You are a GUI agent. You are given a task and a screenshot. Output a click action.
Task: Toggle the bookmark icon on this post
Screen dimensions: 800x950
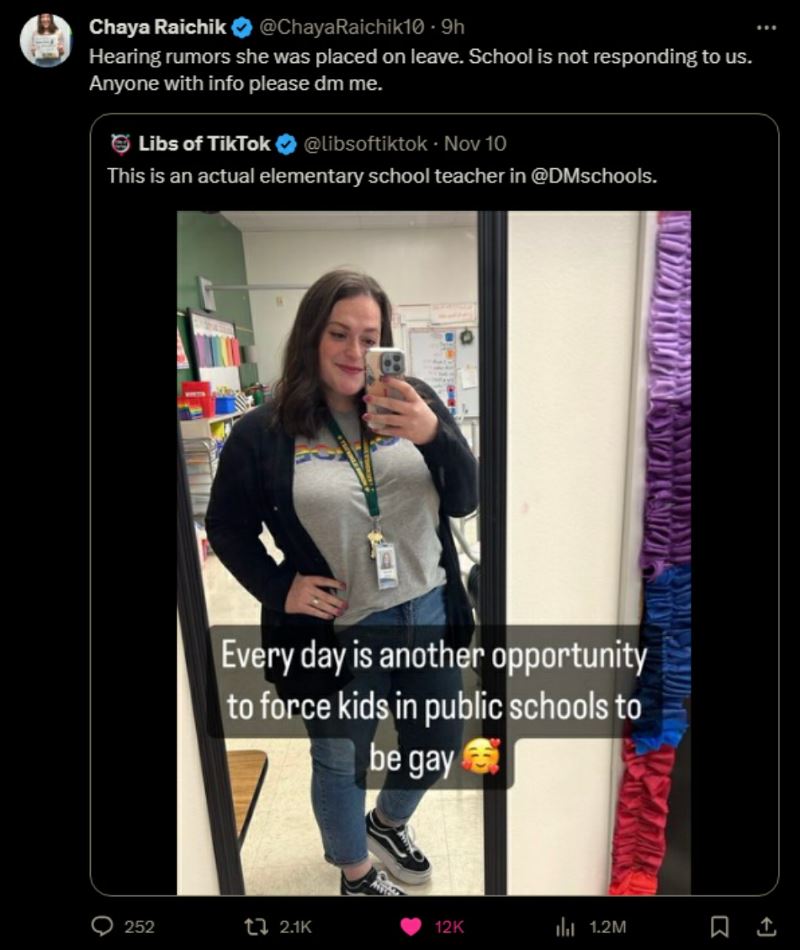(719, 926)
